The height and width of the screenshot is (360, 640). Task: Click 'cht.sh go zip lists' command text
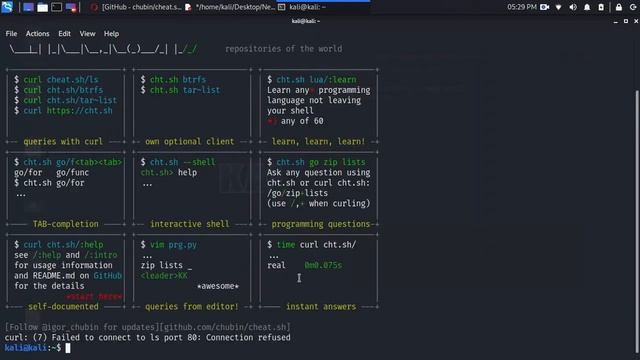321,162
